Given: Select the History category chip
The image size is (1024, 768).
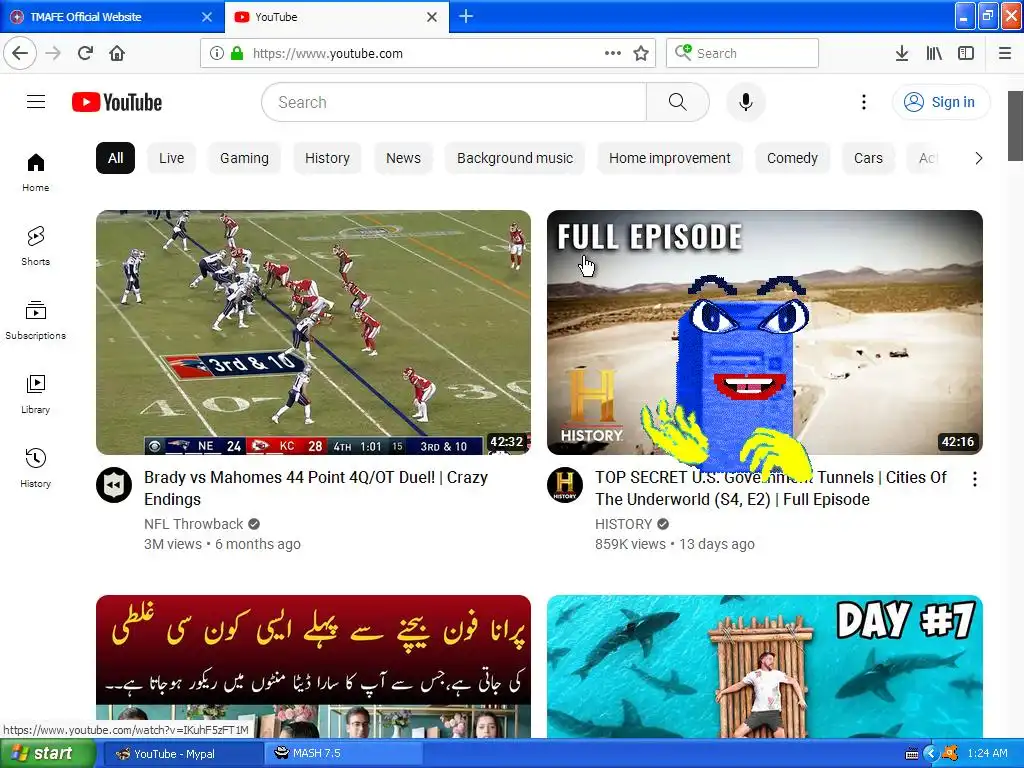Looking at the screenshot, I should click(327, 158).
